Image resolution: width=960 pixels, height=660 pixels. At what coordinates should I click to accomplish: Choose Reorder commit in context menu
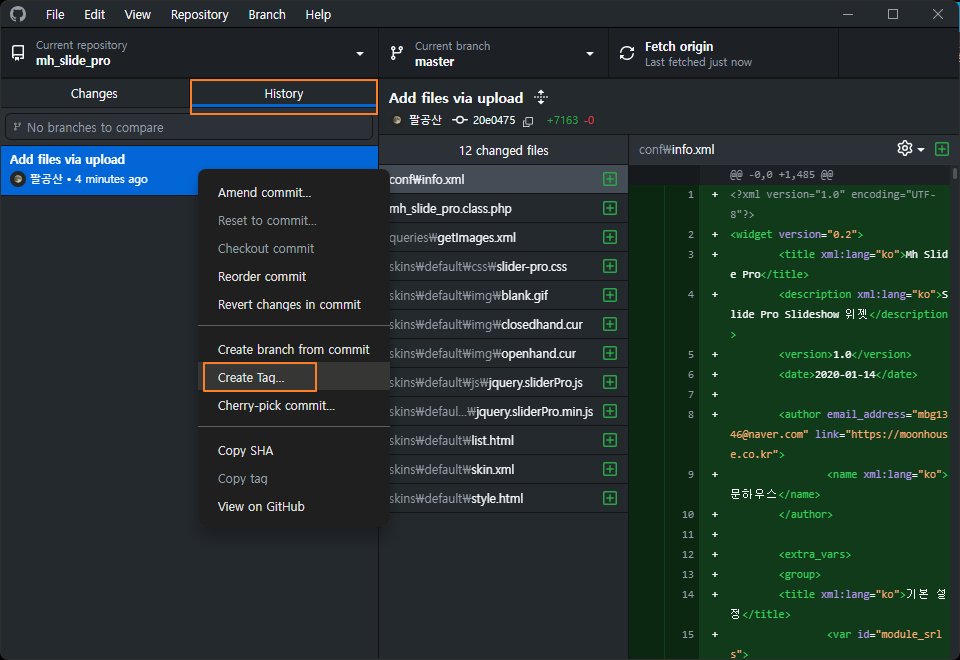coord(294,276)
